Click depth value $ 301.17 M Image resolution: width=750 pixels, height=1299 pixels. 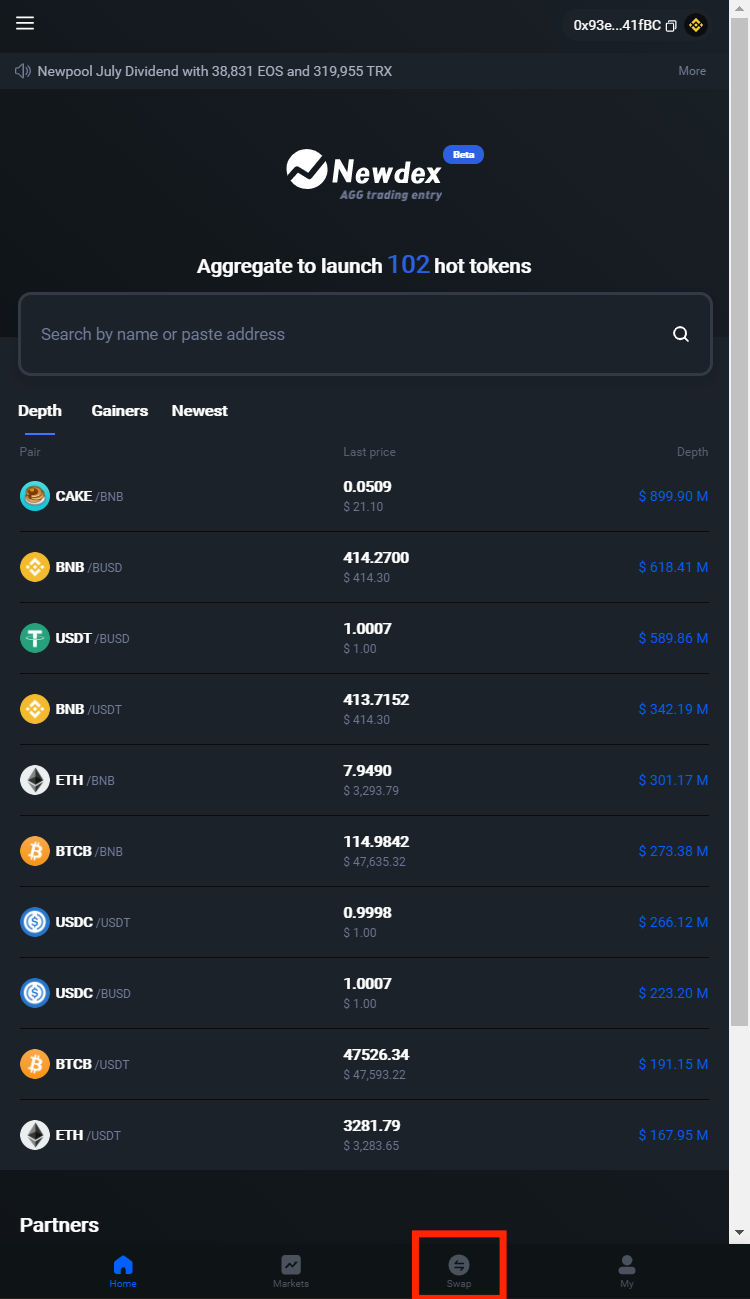coord(673,780)
